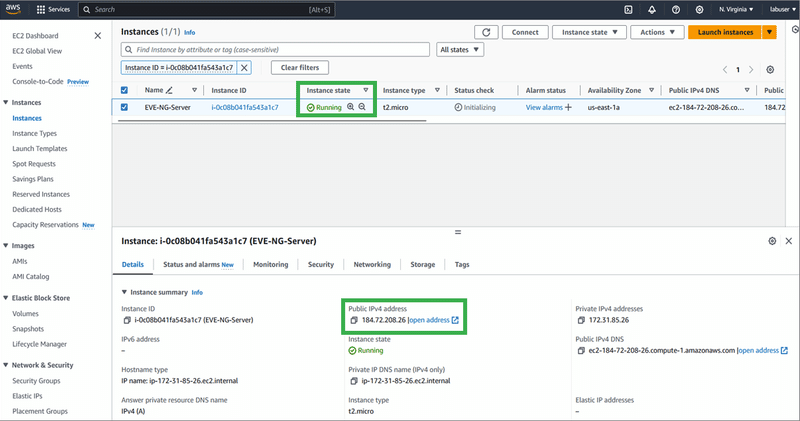Go to the previous results page
The width and height of the screenshot is (800, 421).
click(x=724, y=69)
